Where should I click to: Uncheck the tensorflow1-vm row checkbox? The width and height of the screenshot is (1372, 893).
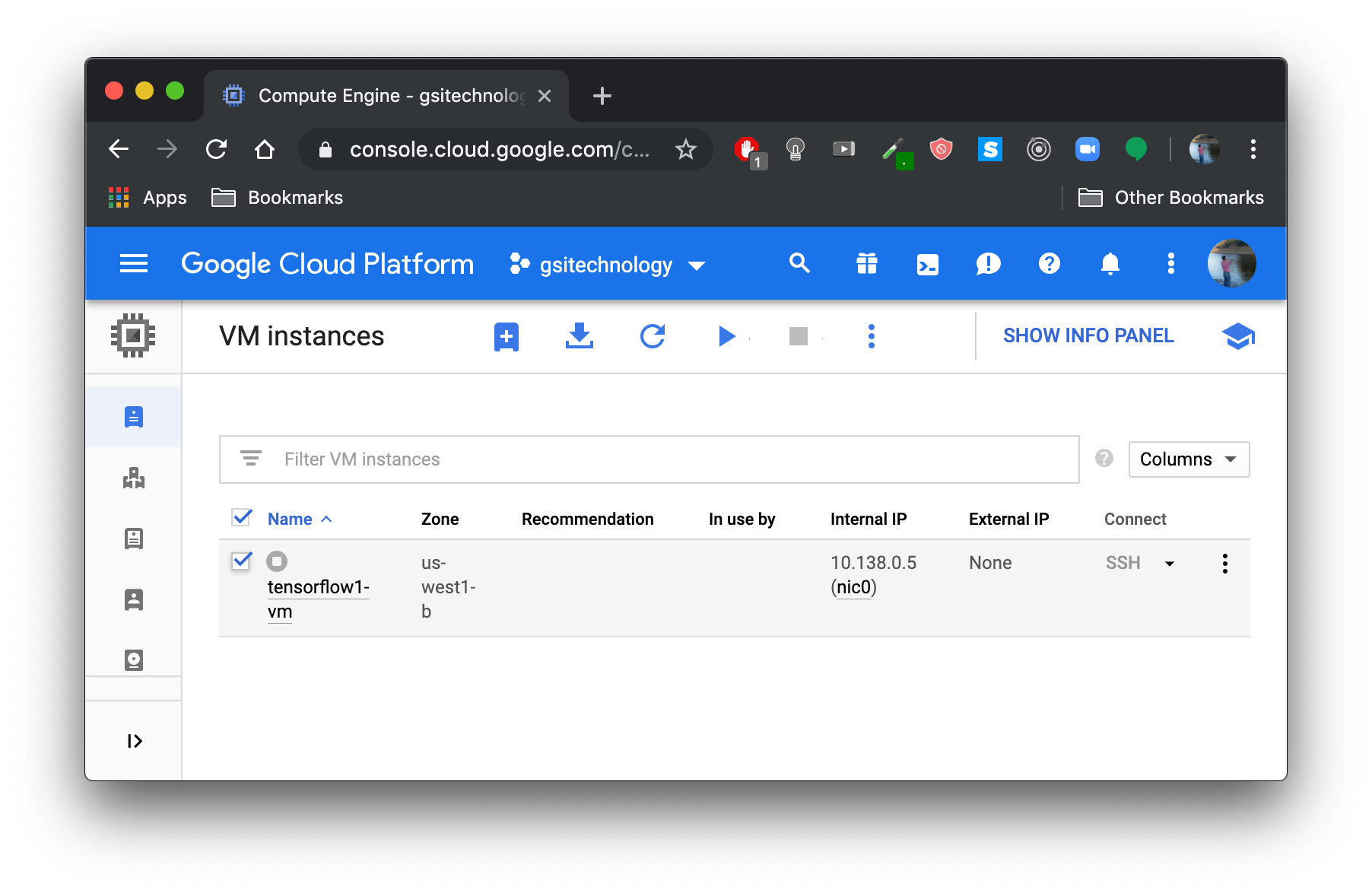[x=242, y=561]
